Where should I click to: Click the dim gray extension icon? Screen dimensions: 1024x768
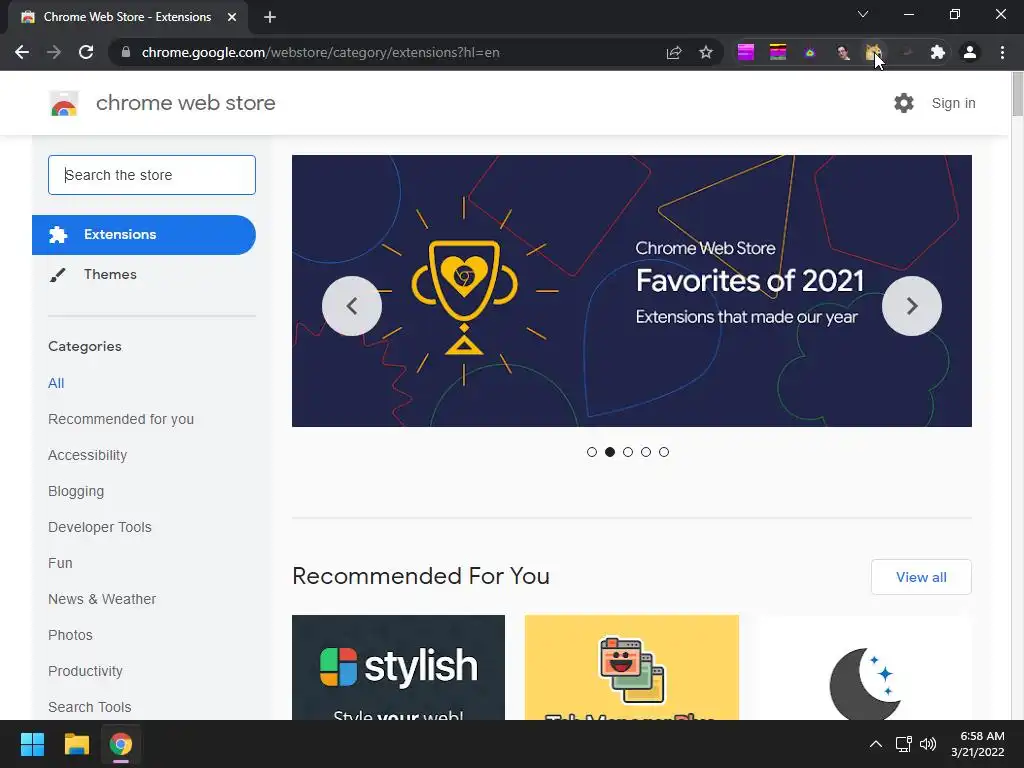(x=906, y=52)
